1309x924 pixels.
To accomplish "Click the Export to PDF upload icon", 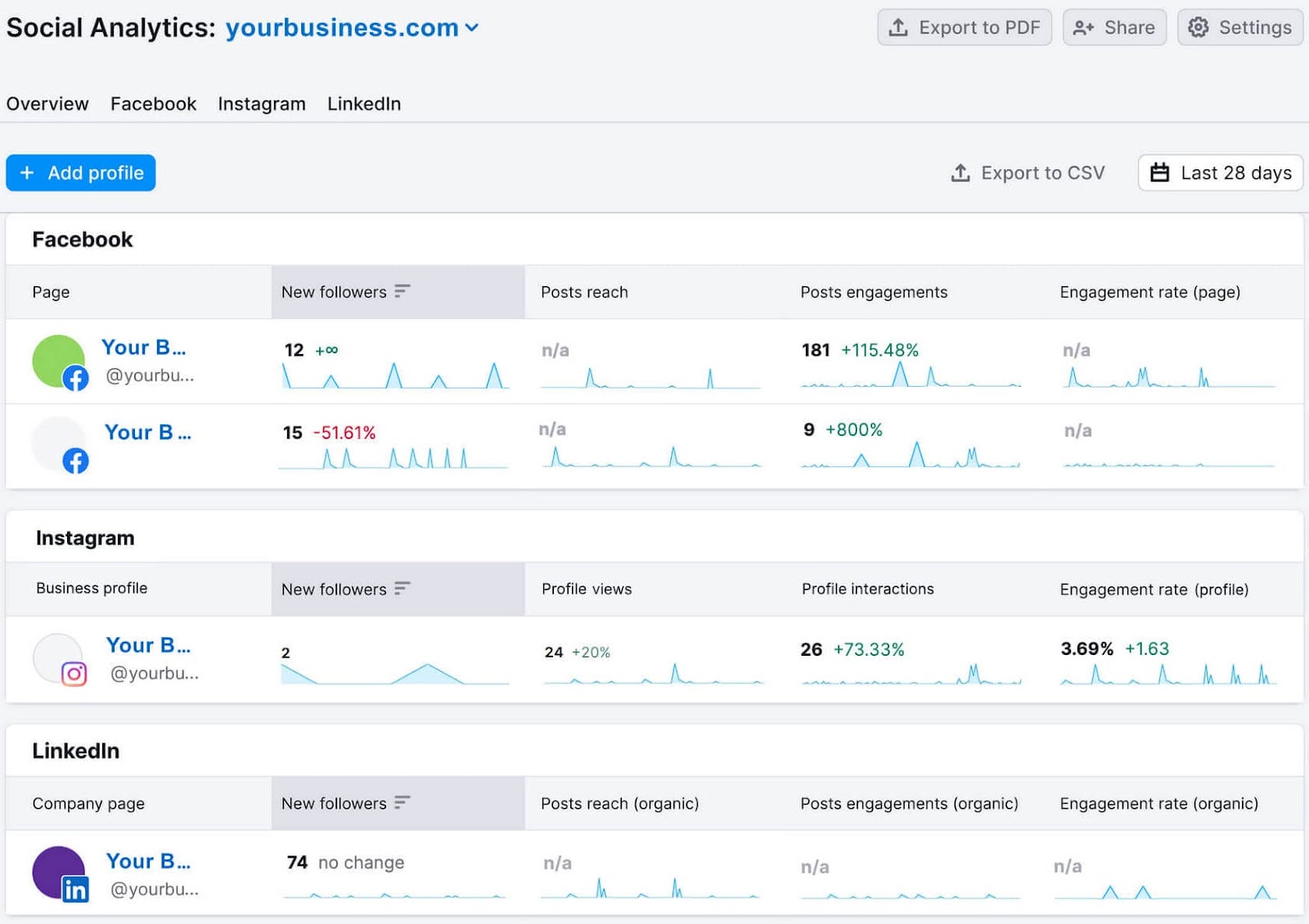I will point(898,27).
